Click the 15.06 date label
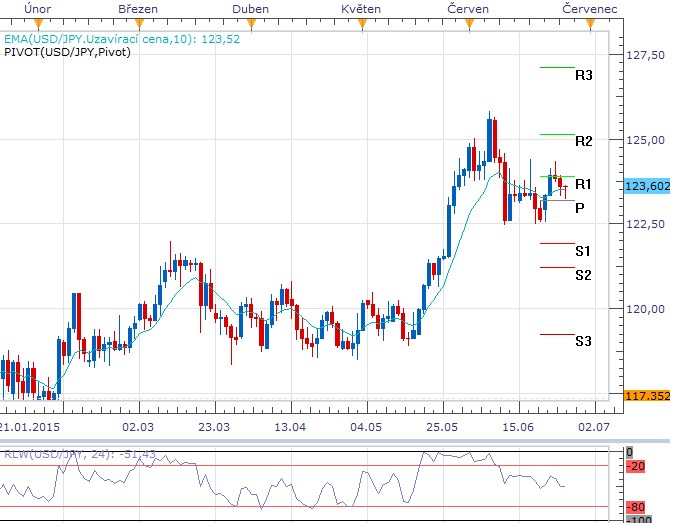The image size is (679, 526). [x=518, y=427]
